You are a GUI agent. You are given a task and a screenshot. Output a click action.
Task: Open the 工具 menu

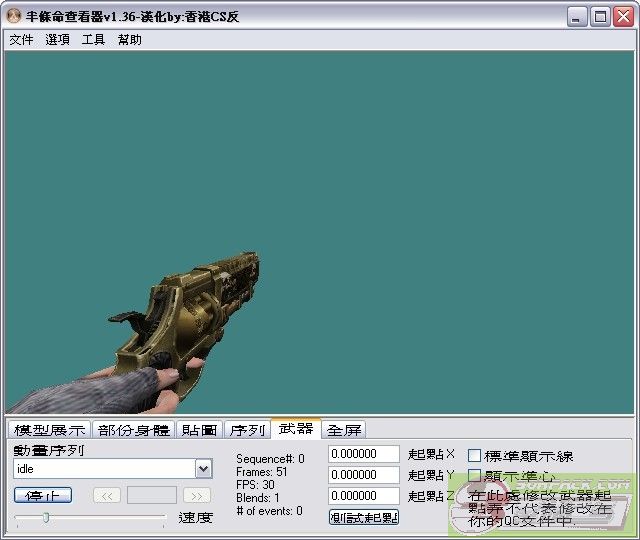93,40
